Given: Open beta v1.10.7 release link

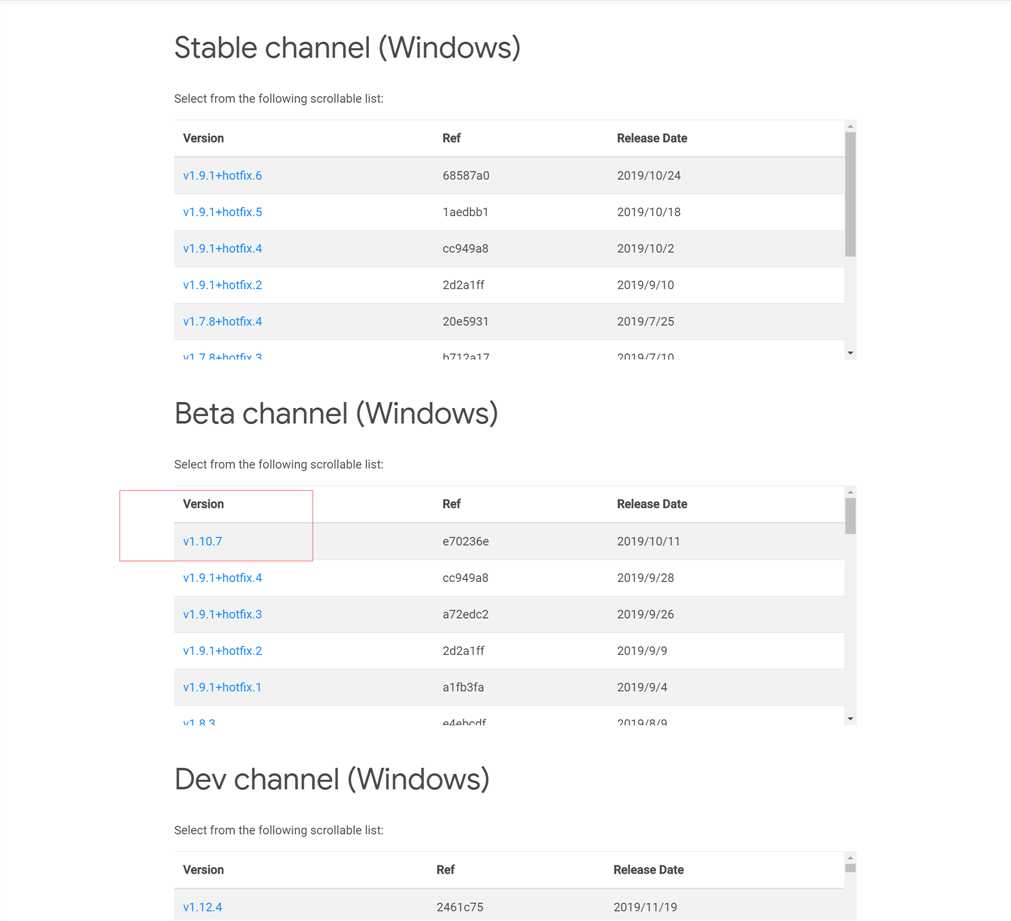Looking at the screenshot, I should (x=202, y=541).
